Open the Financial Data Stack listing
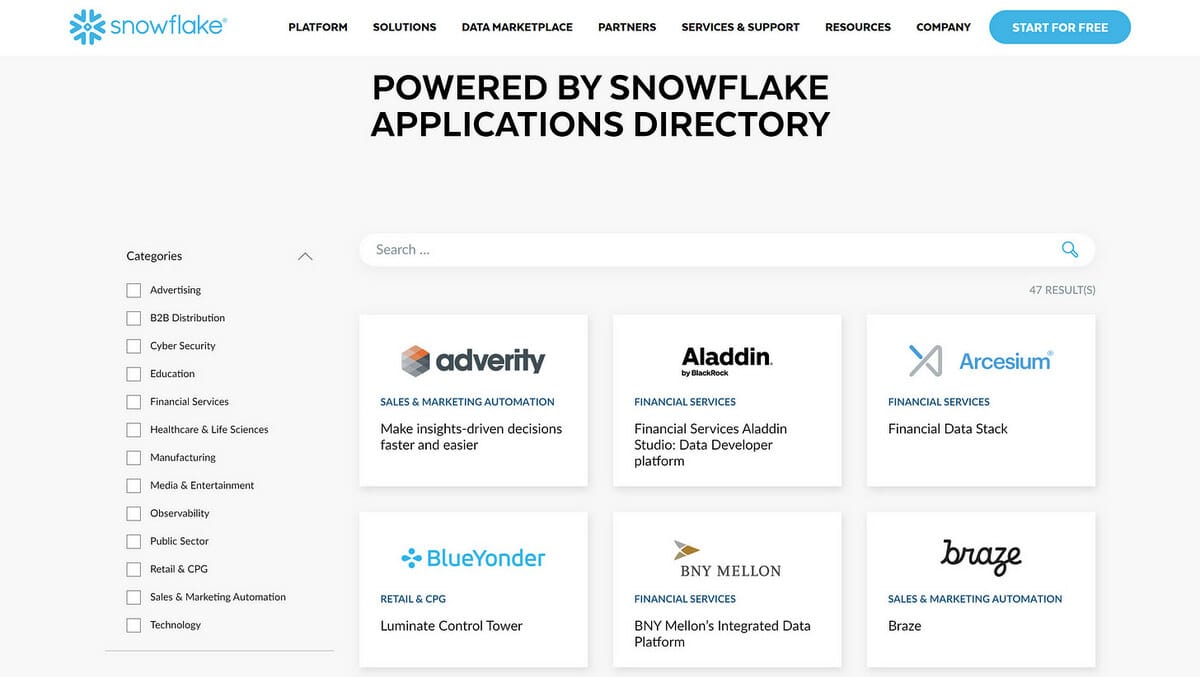Viewport: 1200px width, 677px height. (x=948, y=429)
